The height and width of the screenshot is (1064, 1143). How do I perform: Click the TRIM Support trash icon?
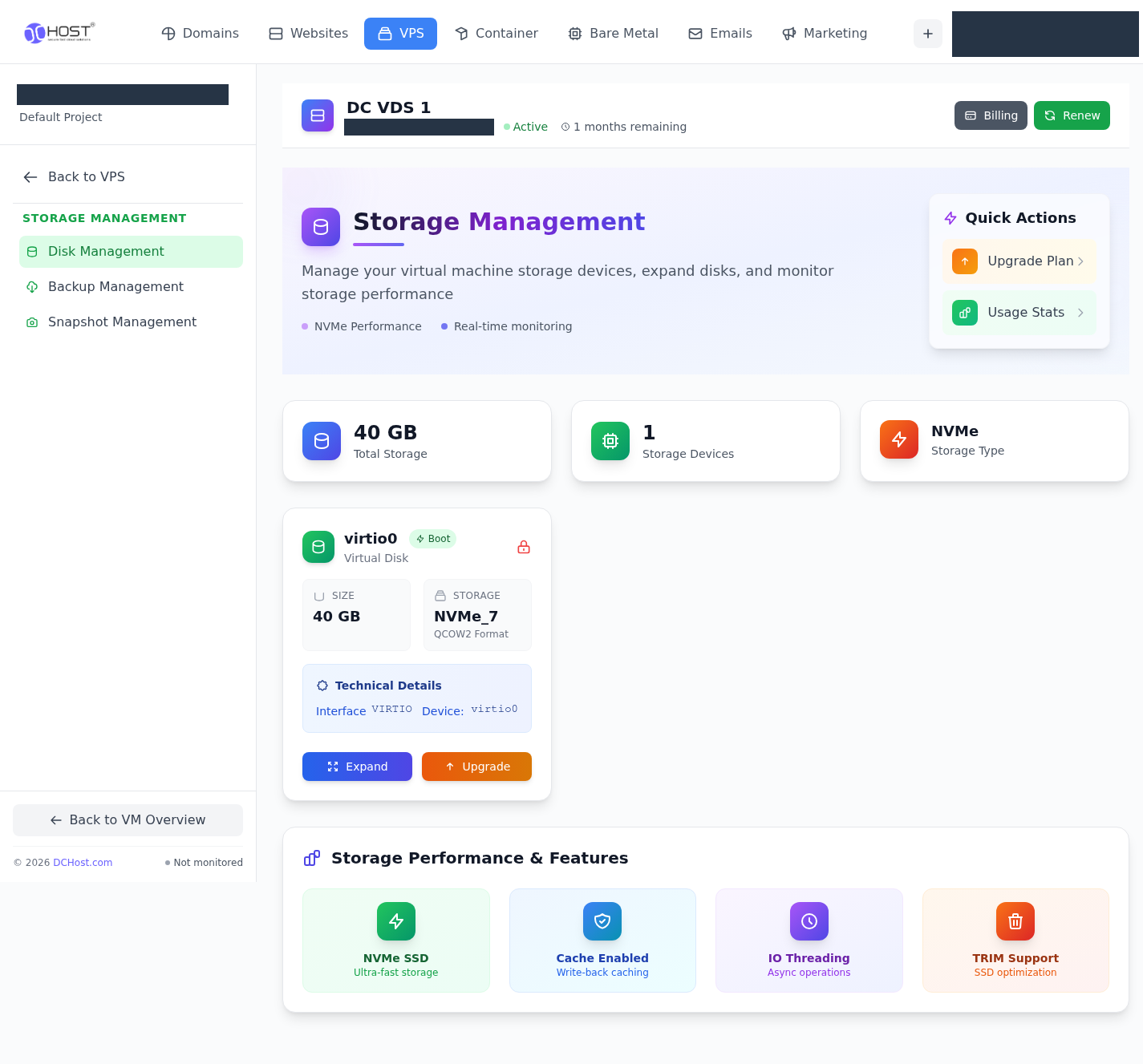coord(1015,921)
